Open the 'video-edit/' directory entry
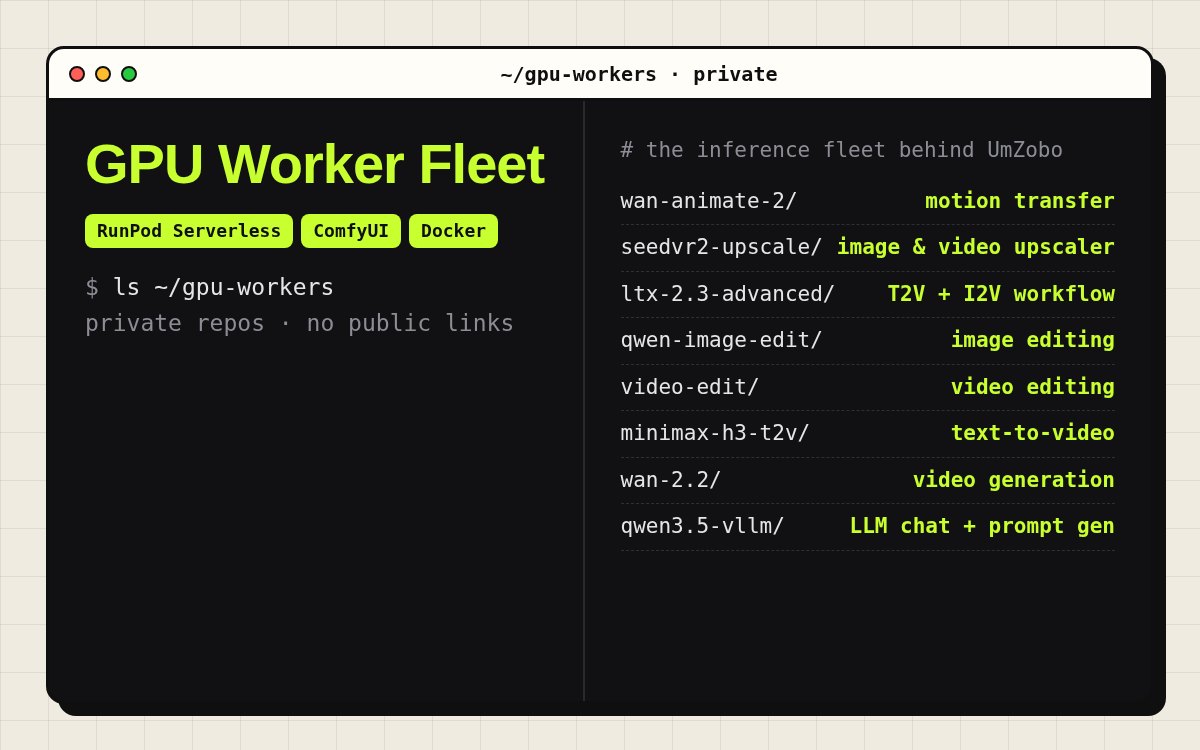Viewport: 1200px width, 750px height. click(x=690, y=387)
